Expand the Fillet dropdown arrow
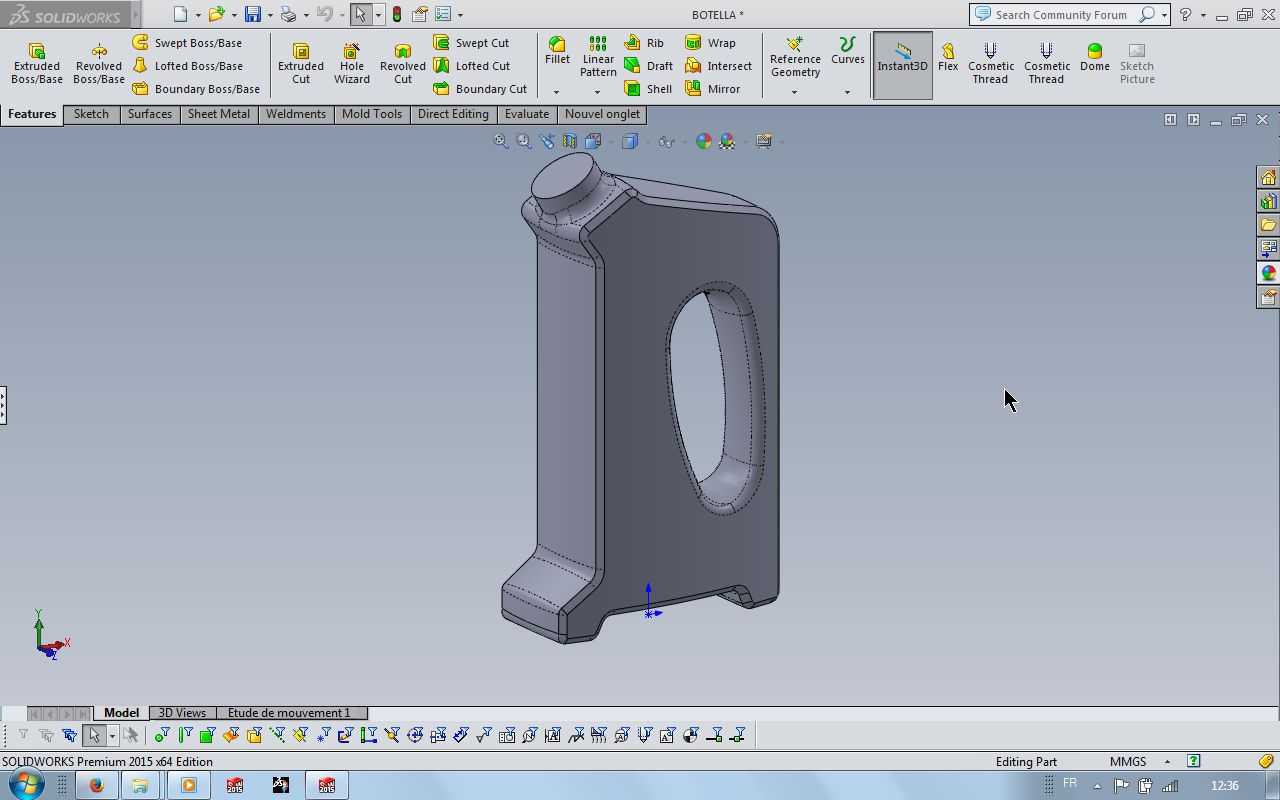 [x=557, y=92]
